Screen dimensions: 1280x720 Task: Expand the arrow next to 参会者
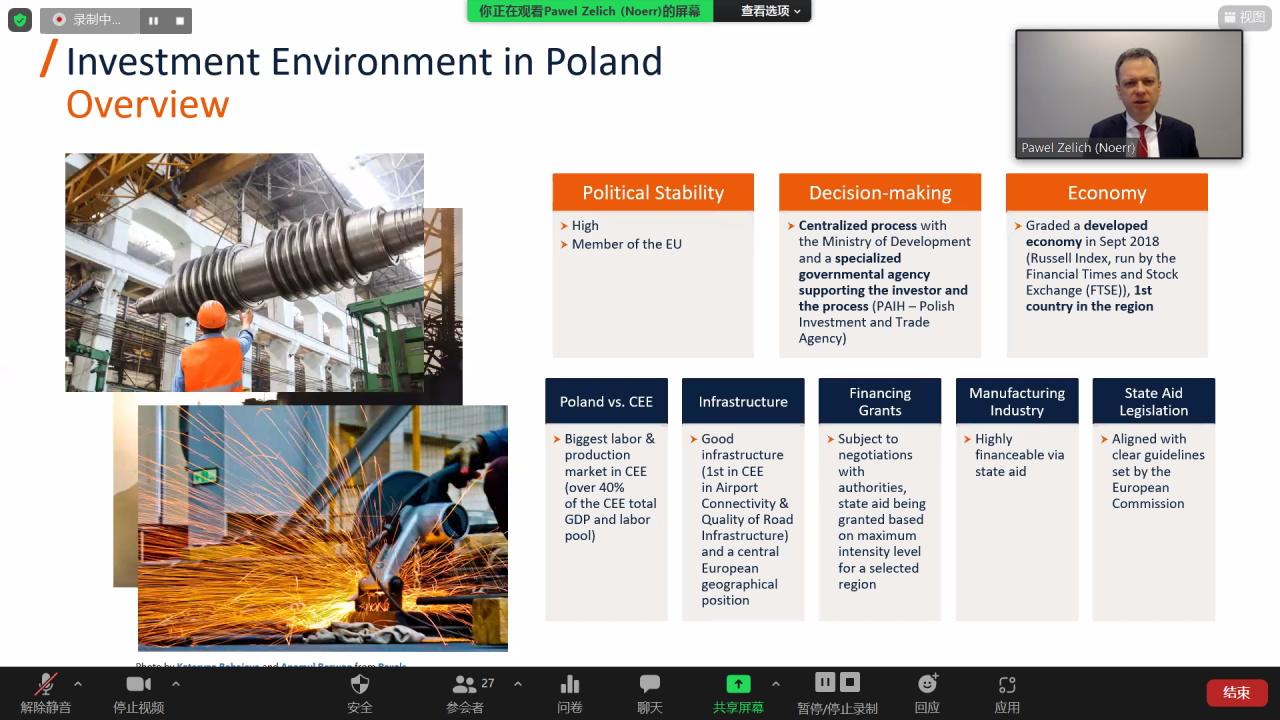518,684
